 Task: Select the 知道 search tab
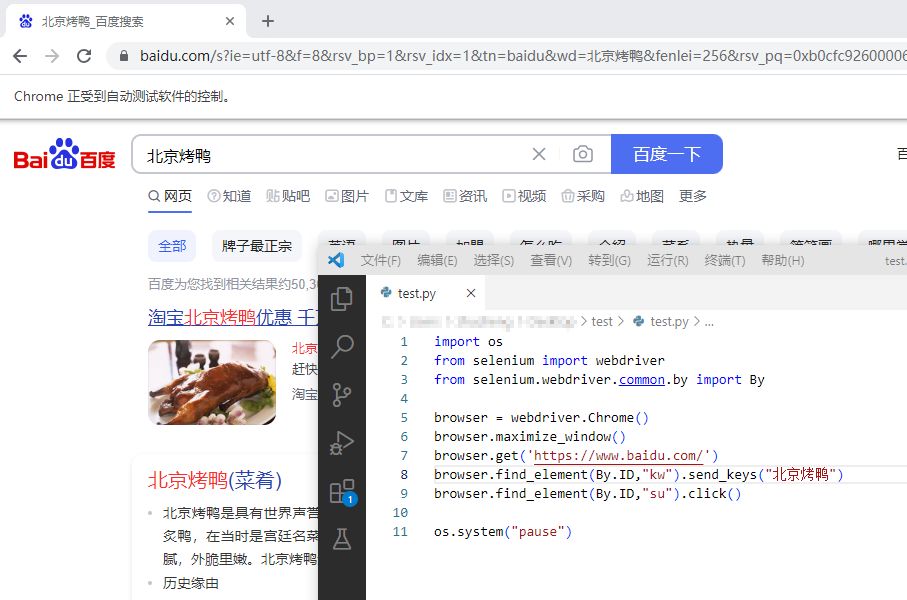229,196
